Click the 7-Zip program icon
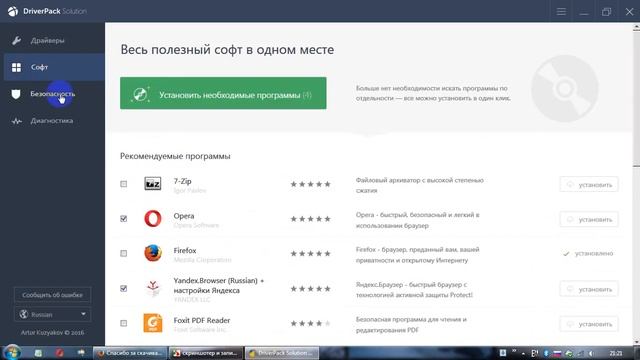 point(153,184)
